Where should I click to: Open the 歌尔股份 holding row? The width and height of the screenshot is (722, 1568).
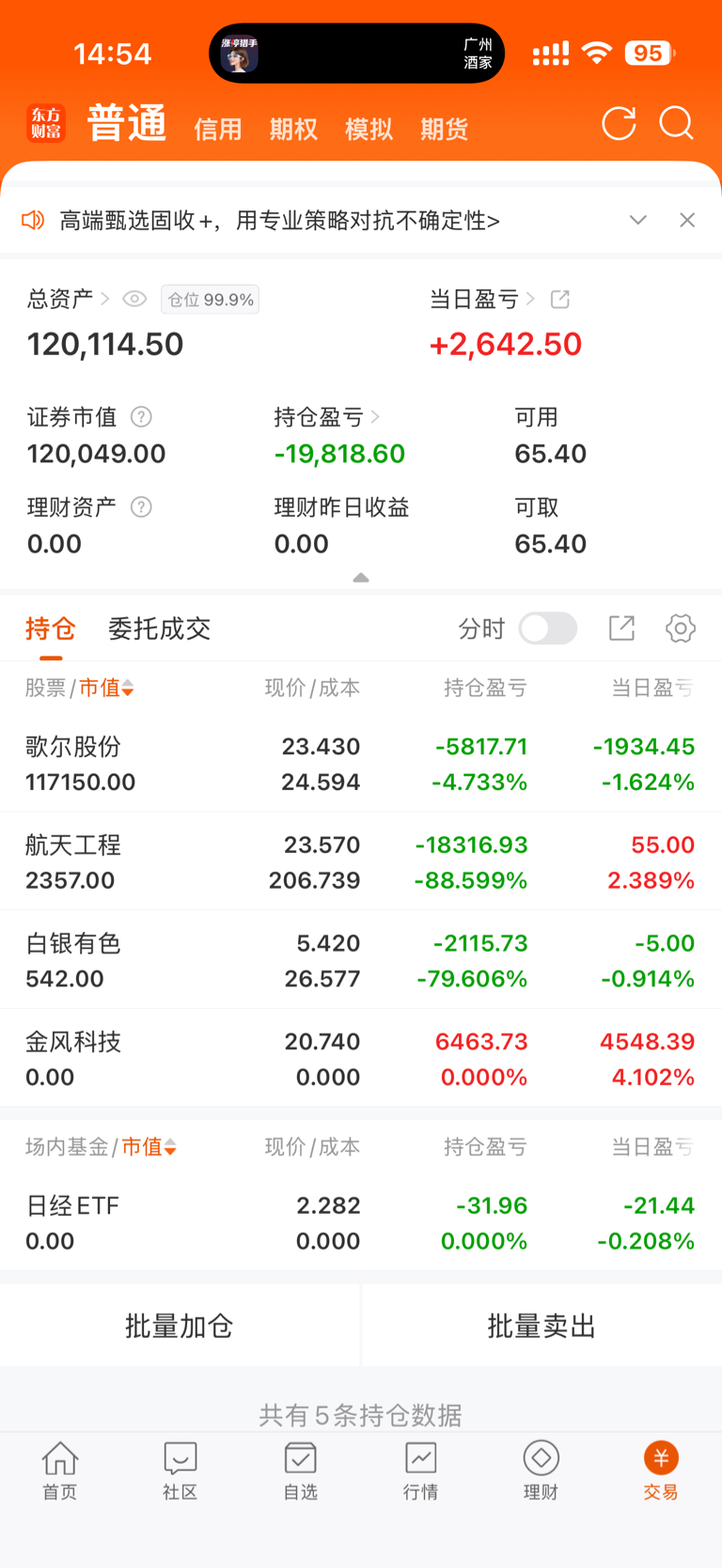[361, 764]
